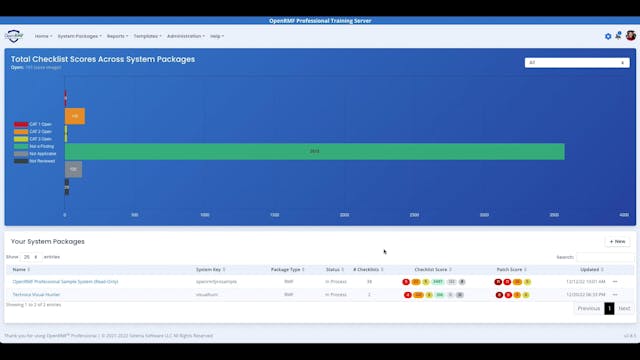640x360 pixels.
Task: Sort table by Updated column
Action: [592, 269]
